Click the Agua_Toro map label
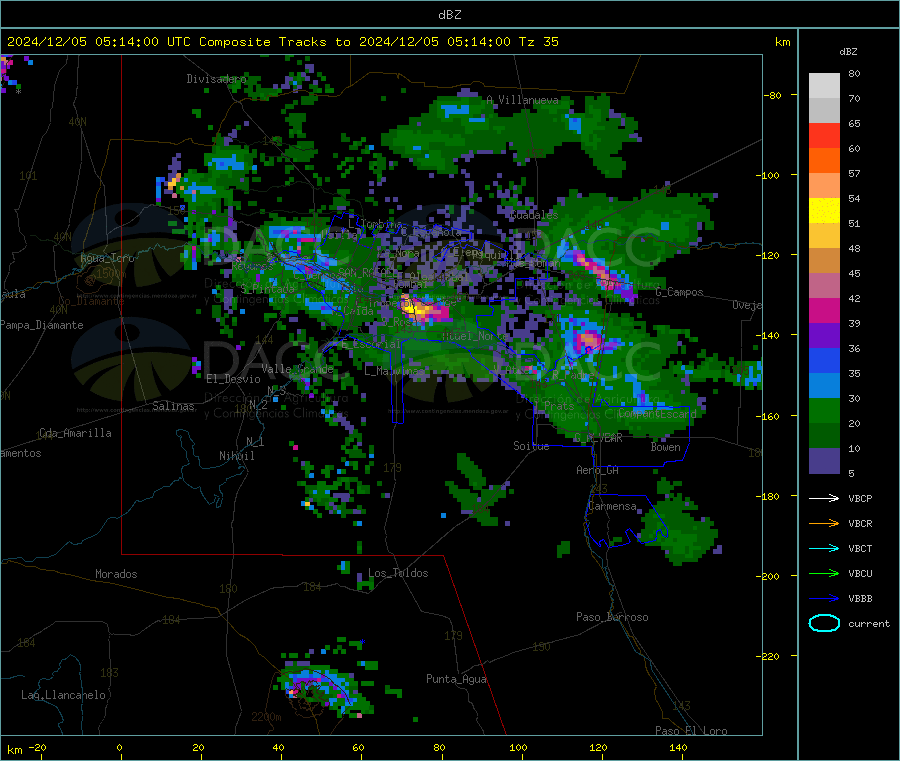 (107, 258)
